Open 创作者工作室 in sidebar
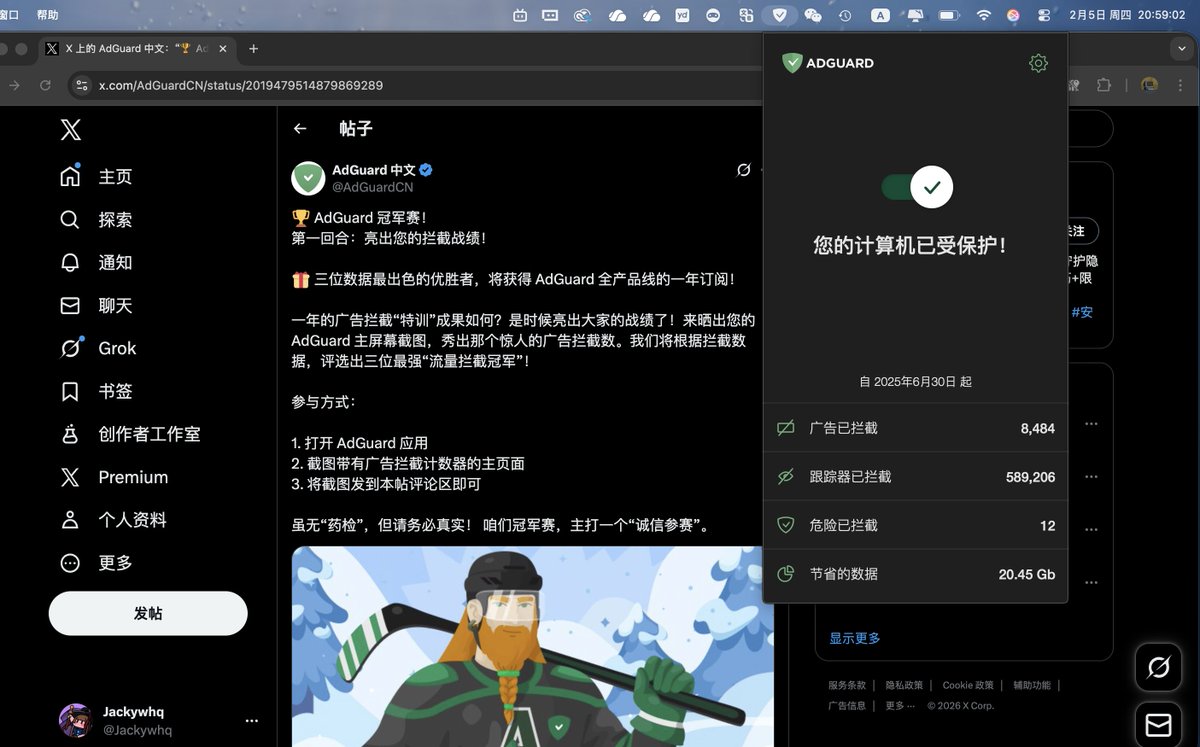 130,434
